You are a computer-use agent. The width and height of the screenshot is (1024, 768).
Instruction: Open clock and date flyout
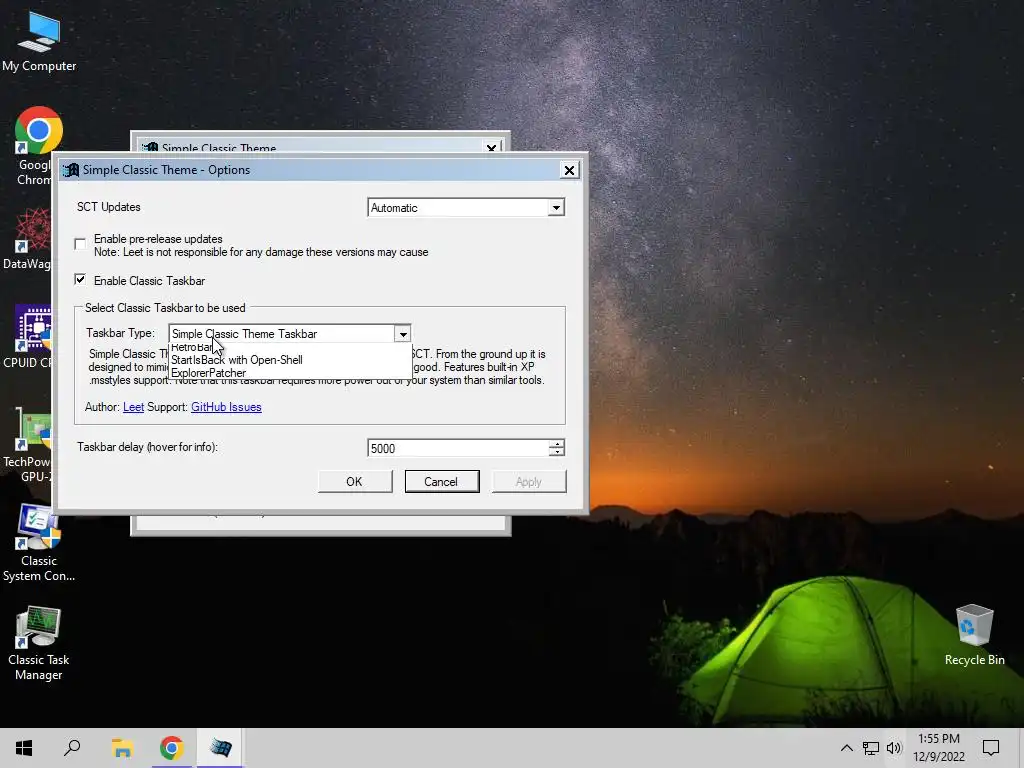click(x=938, y=748)
